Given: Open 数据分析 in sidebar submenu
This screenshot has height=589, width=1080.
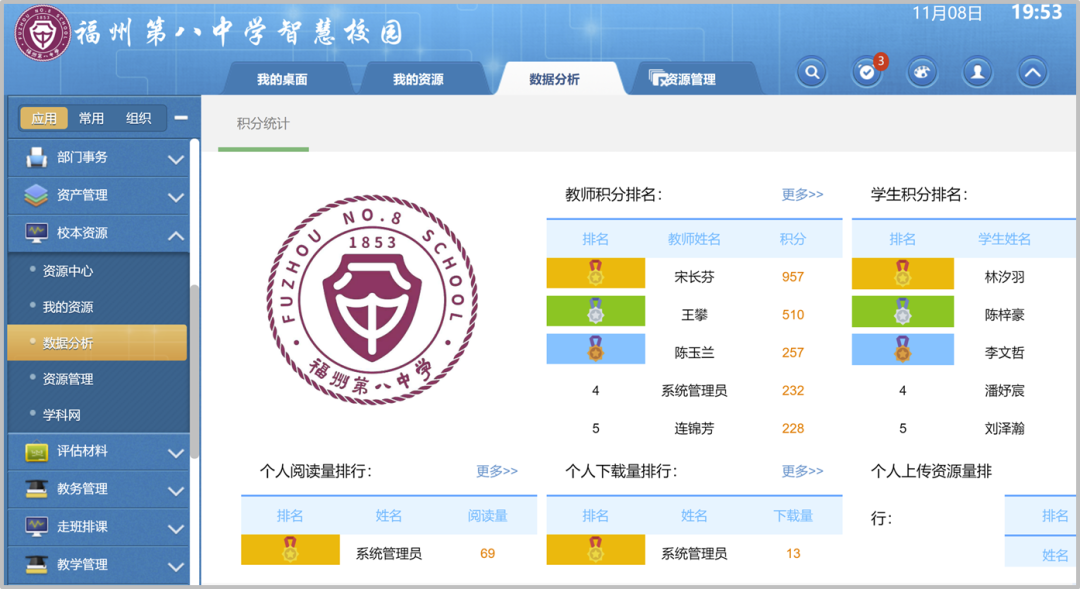Looking at the screenshot, I should click(x=97, y=342).
